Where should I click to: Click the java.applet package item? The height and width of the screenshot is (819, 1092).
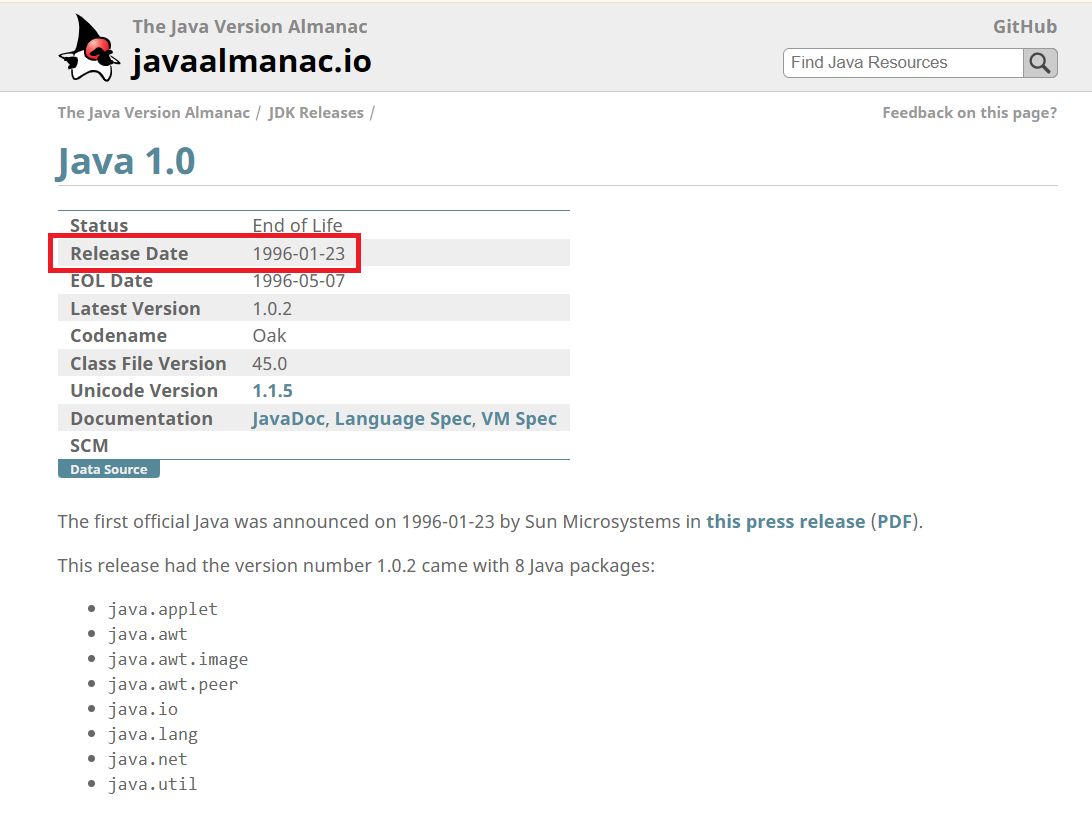point(163,609)
